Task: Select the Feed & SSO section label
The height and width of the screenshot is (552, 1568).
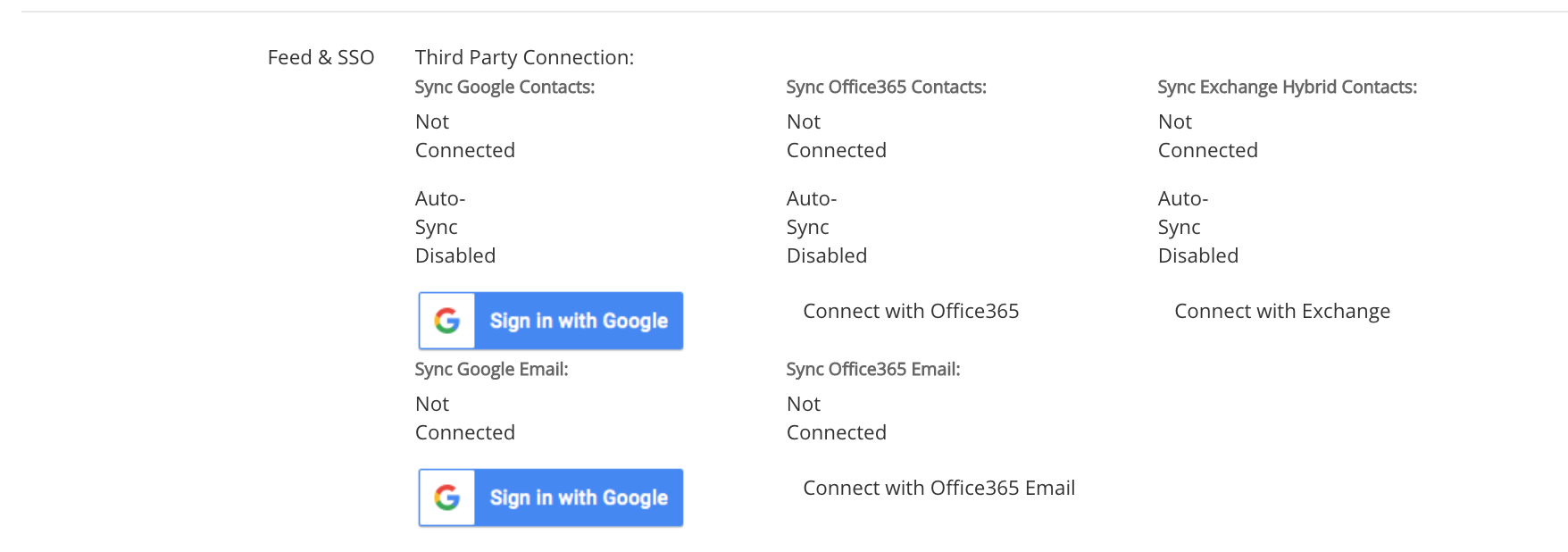Action: point(321,57)
